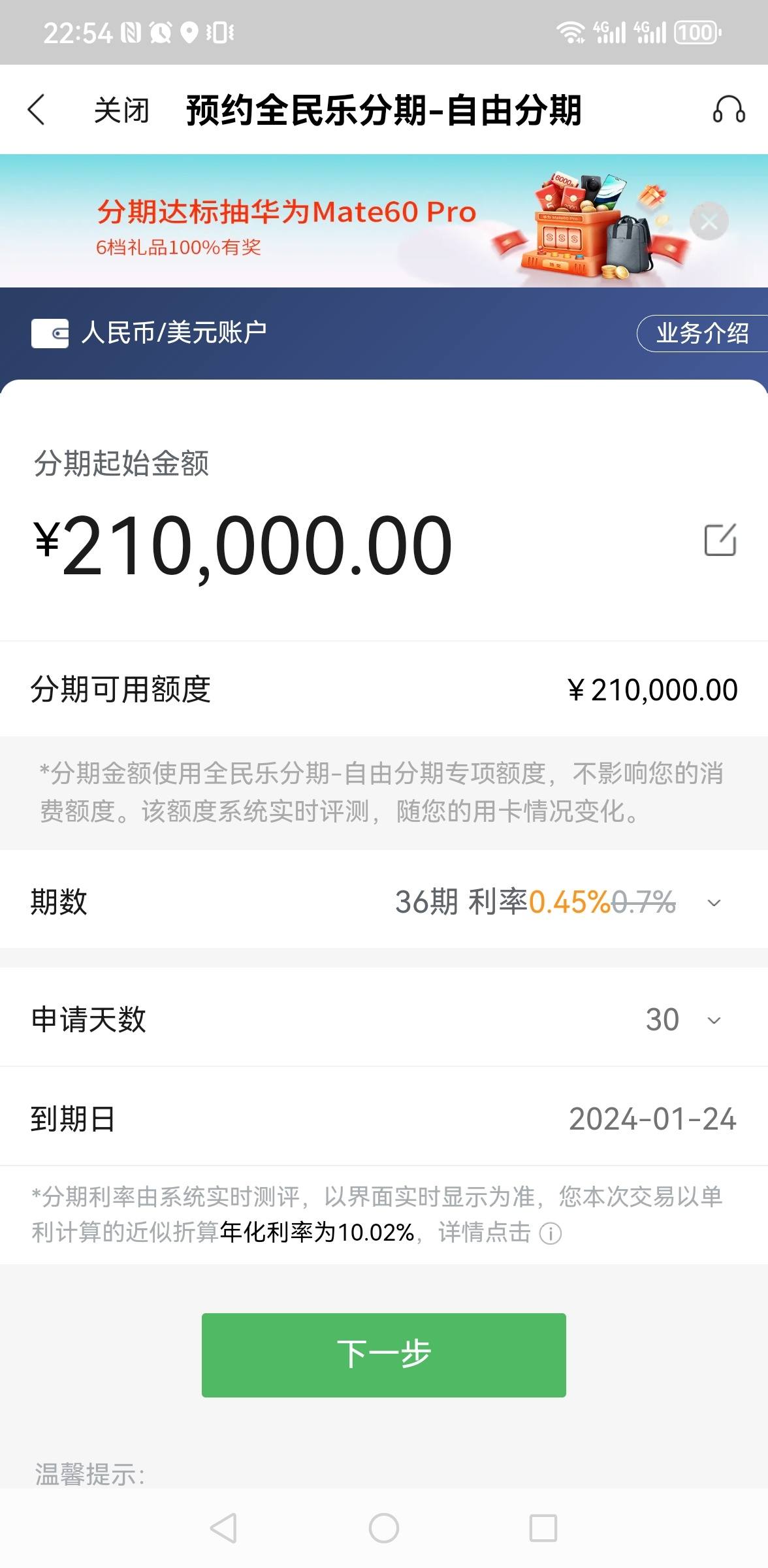The height and width of the screenshot is (1568, 768).
Task: Tap the back arrow in header
Action: coord(37,109)
